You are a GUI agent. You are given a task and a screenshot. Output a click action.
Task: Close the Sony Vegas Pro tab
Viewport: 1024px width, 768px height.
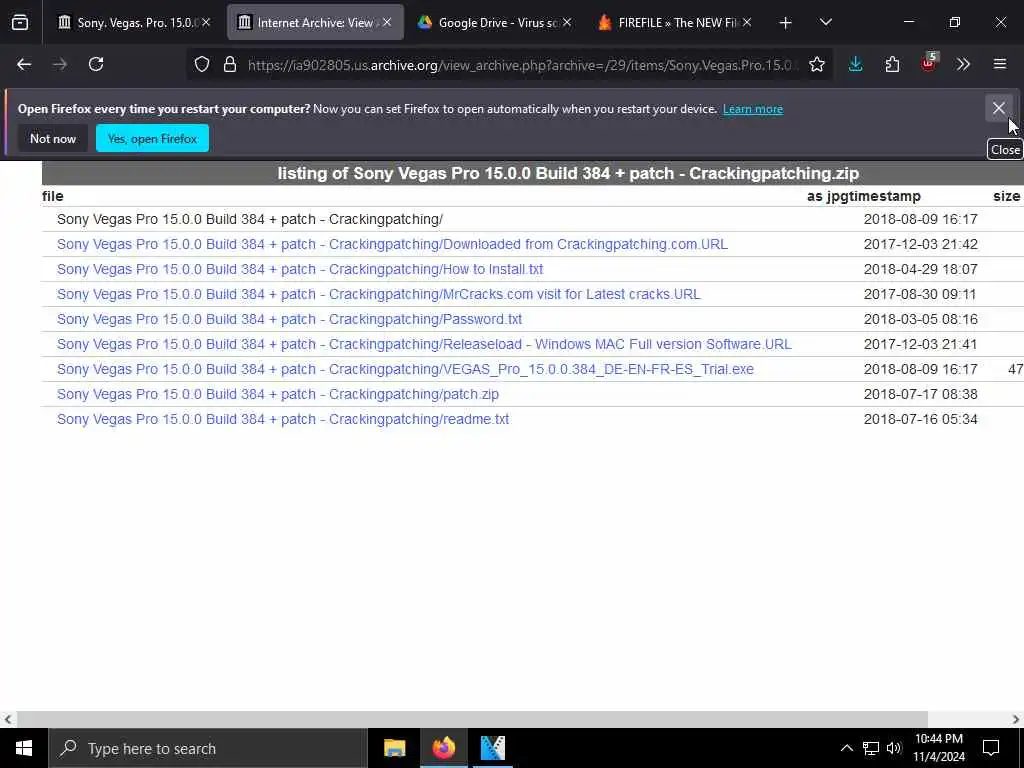(x=206, y=22)
